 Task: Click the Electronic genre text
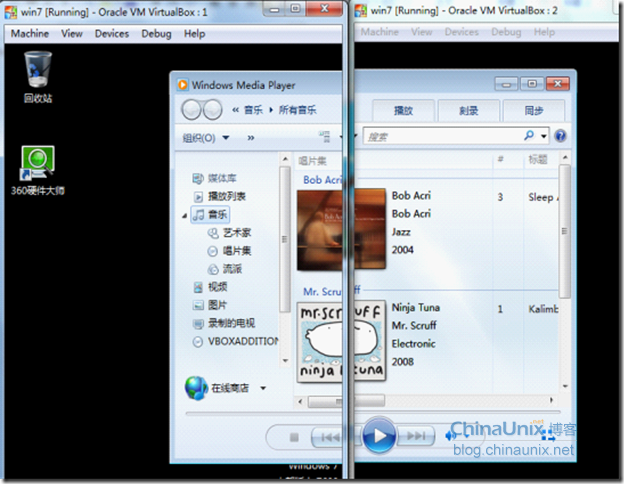click(413, 343)
